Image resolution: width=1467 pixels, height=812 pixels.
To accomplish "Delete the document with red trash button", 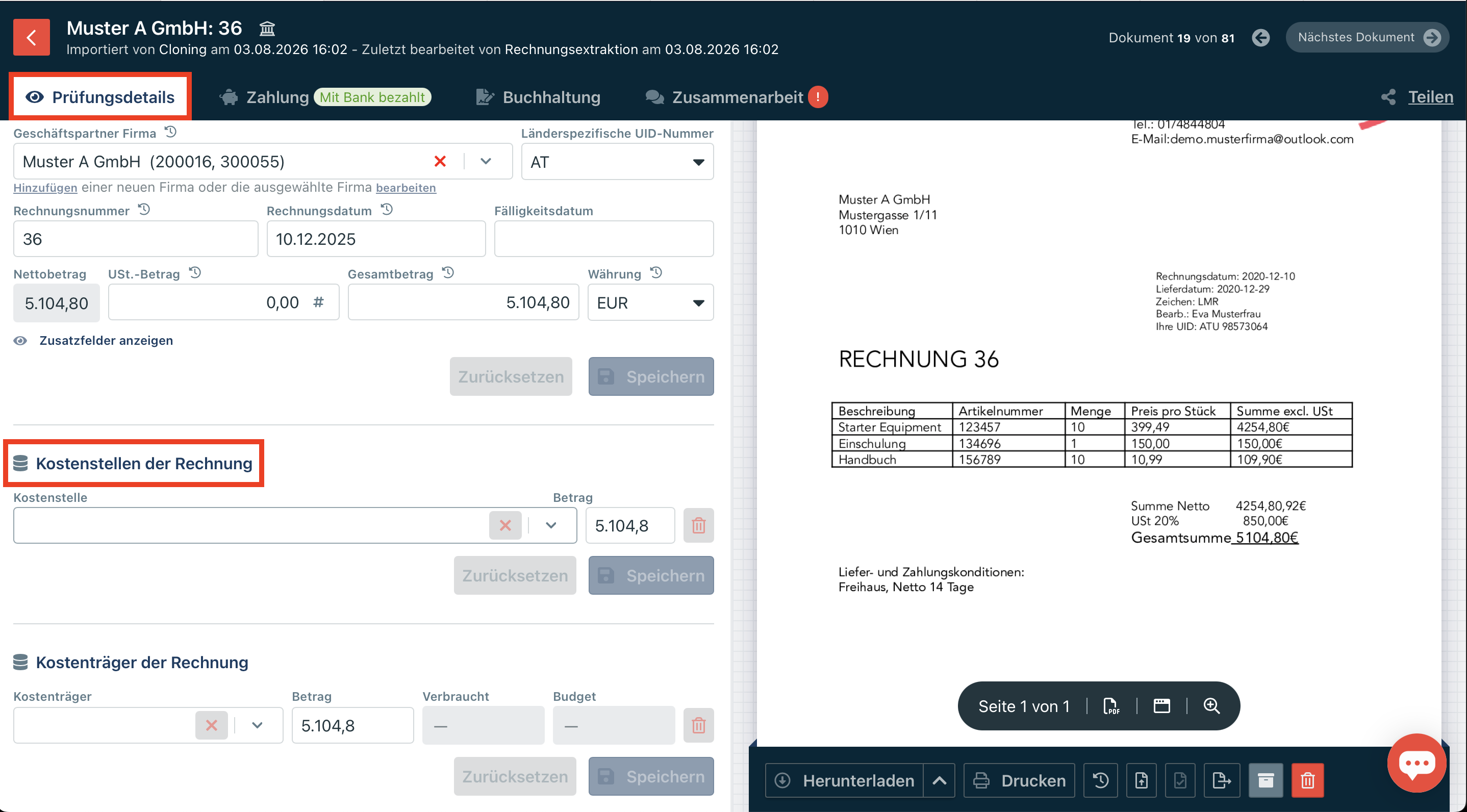I will 1307,780.
